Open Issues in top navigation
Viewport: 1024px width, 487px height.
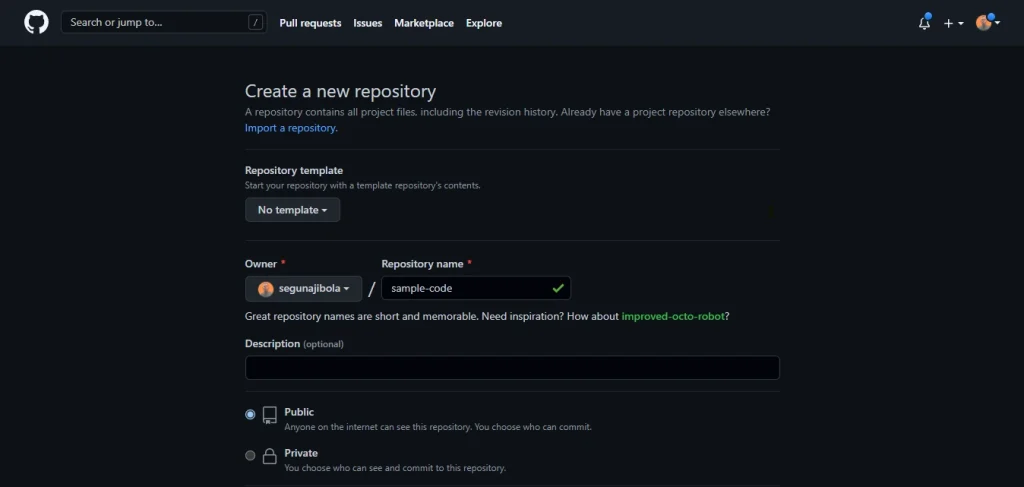coord(368,23)
